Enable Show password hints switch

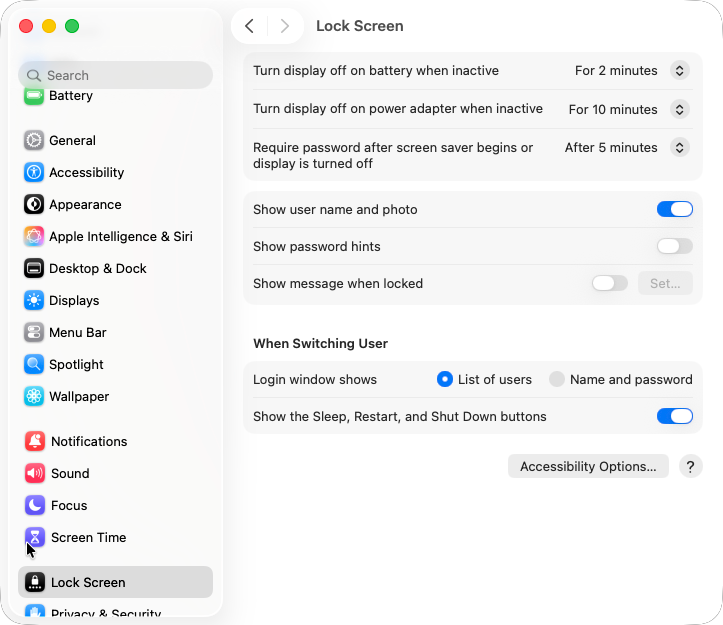tap(675, 246)
